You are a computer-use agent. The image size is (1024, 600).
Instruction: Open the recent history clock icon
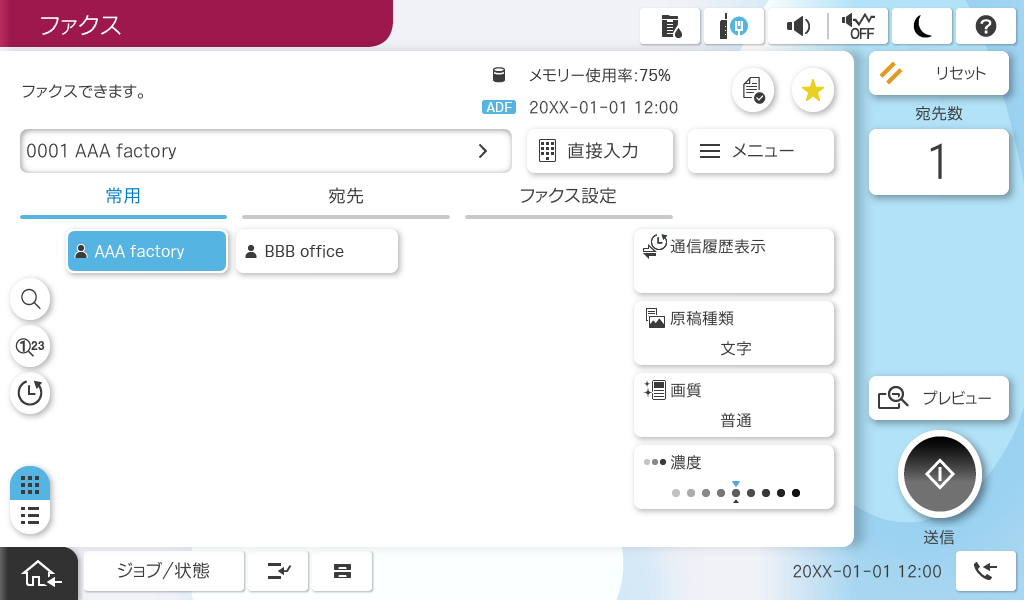click(x=30, y=392)
